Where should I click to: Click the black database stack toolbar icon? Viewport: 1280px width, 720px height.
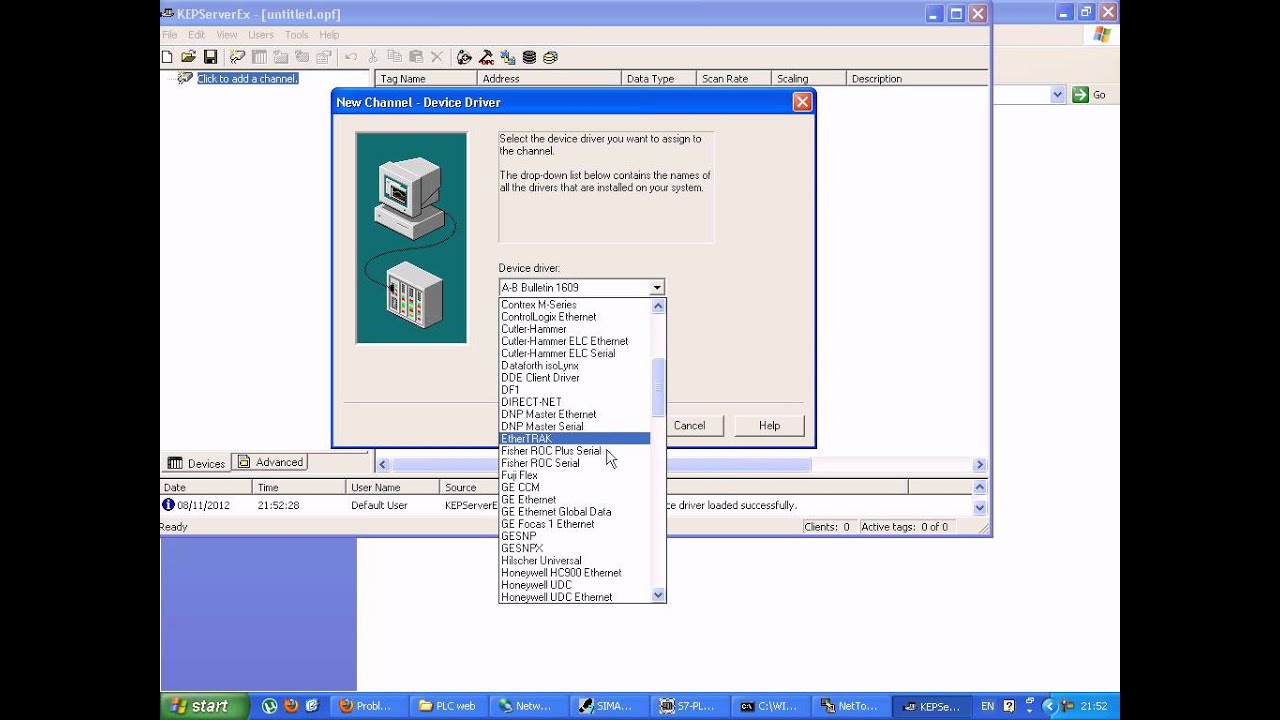(529, 57)
